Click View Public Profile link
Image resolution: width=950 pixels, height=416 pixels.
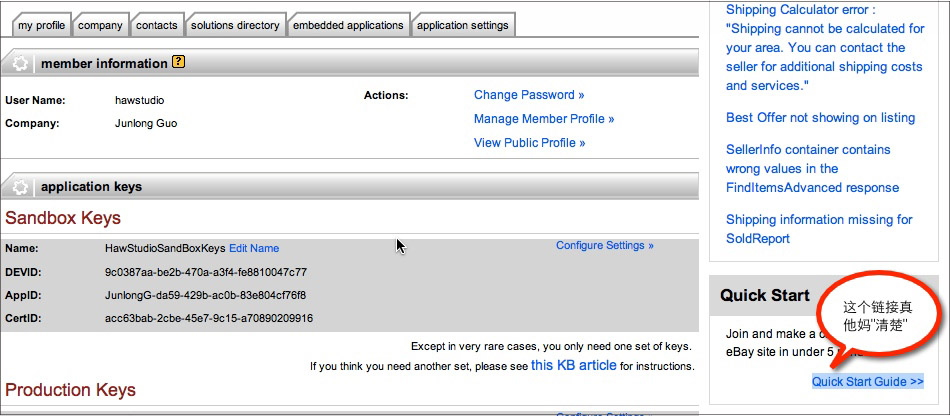[530, 143]
